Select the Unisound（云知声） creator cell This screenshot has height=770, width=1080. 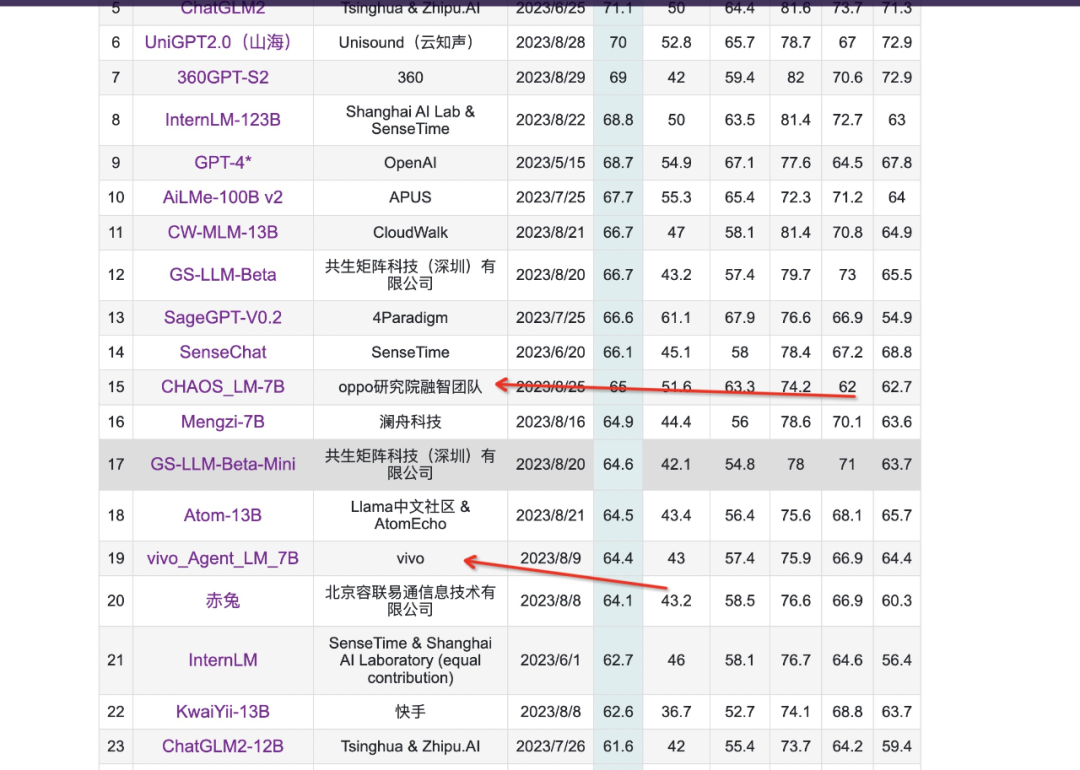411,43
